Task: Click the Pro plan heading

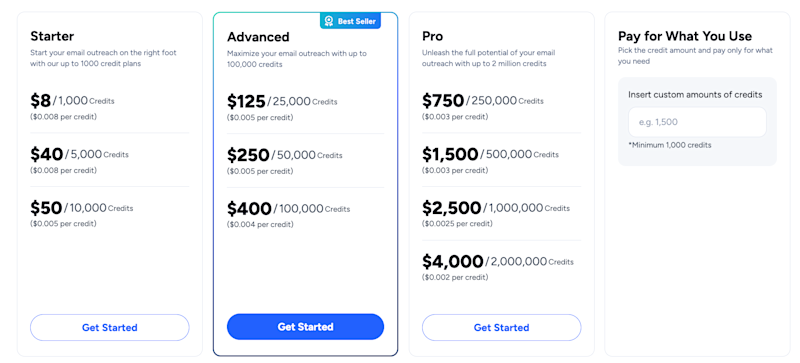Action: coord(433,36)
